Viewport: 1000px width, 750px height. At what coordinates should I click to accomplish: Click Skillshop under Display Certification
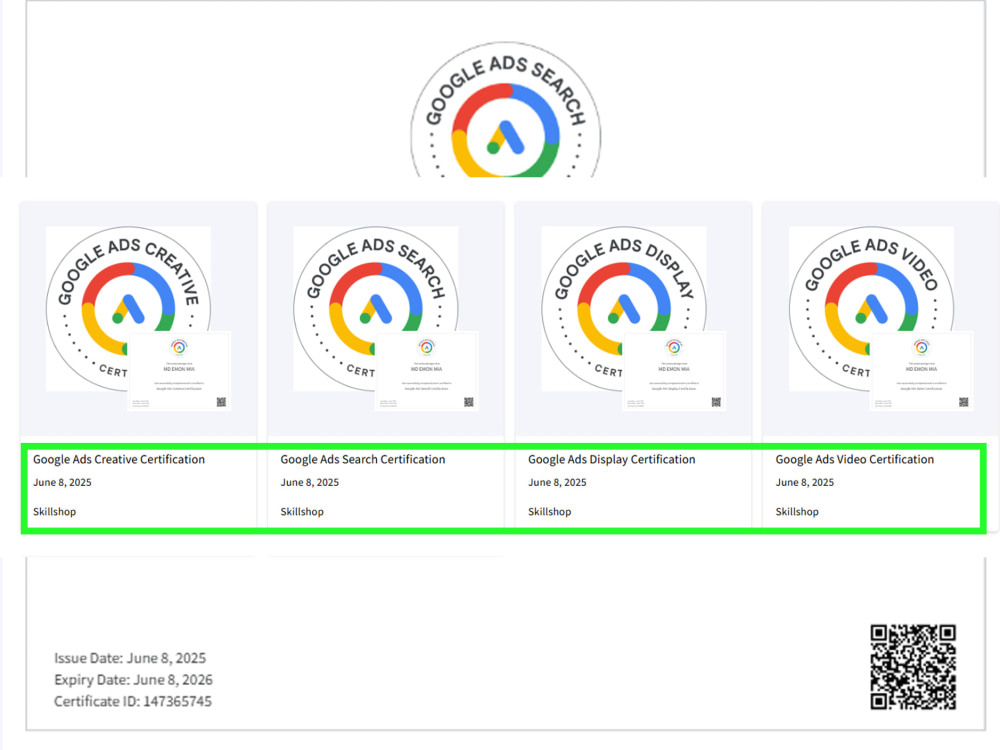[549, 511]
